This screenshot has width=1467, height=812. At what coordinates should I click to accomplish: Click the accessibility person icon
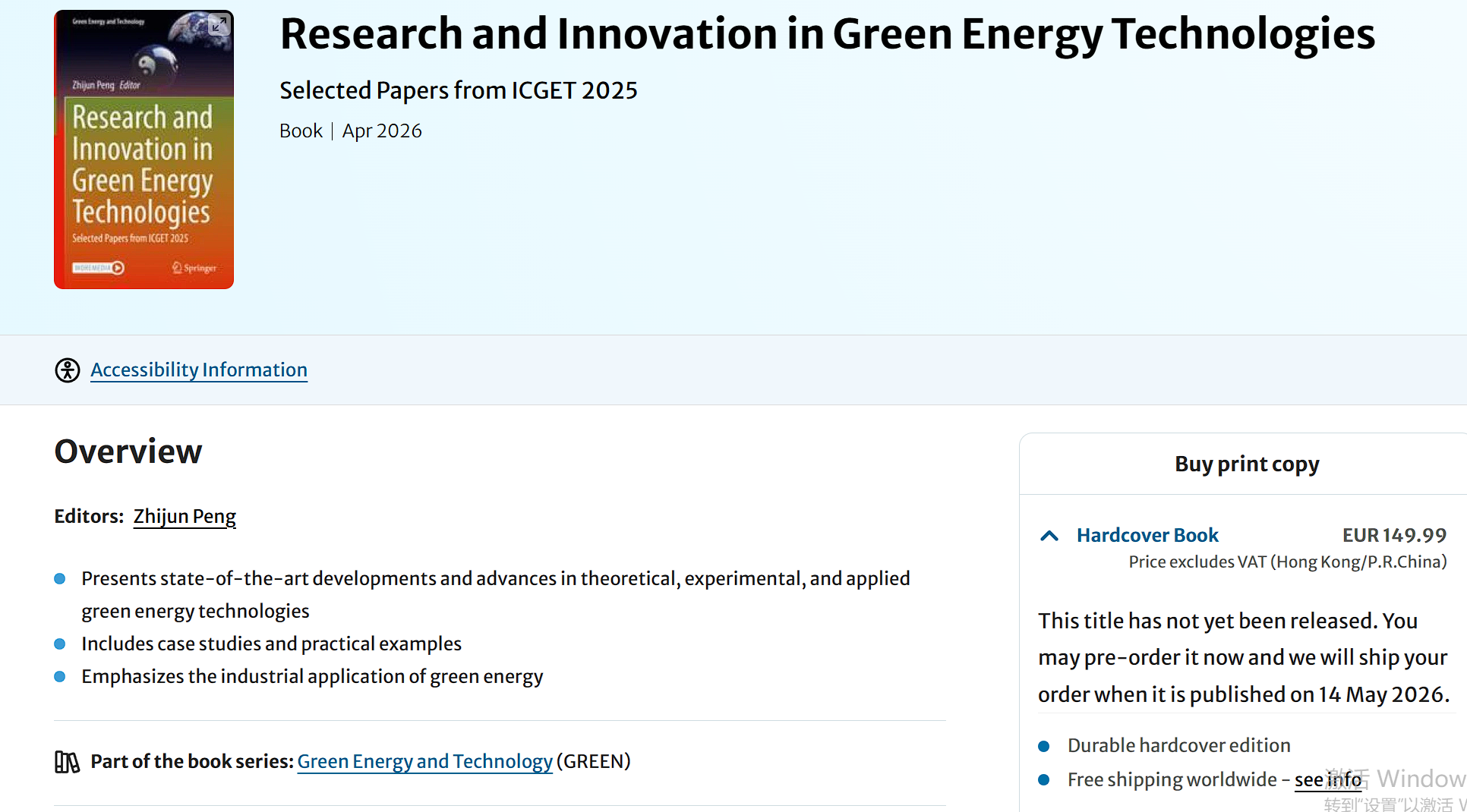coord(68,370)
